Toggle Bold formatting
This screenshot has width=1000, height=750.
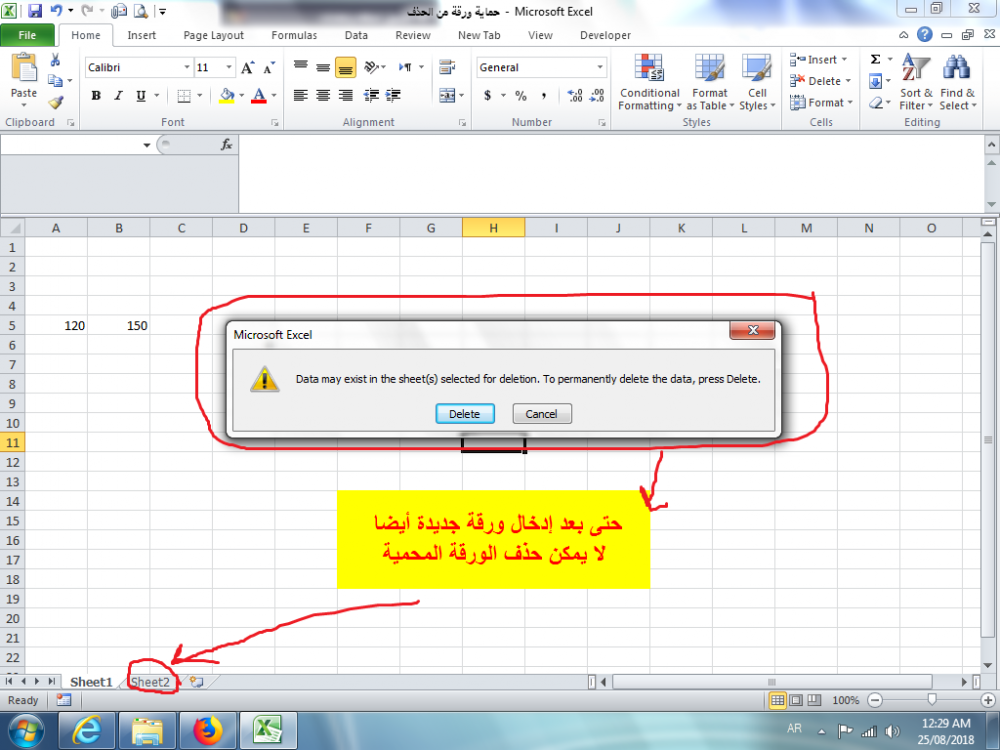96,96
